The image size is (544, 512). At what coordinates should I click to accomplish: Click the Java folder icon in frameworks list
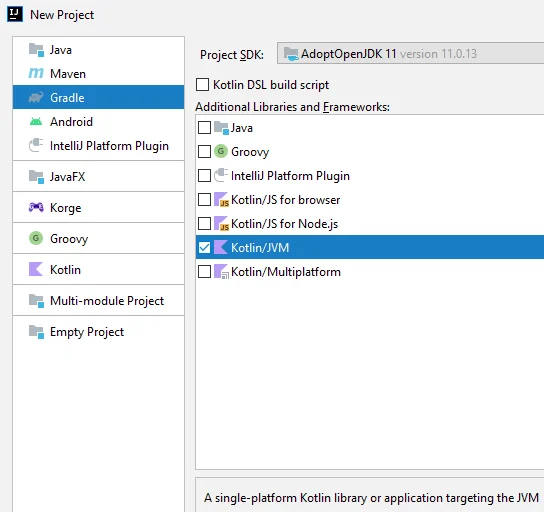coord(221,128)
